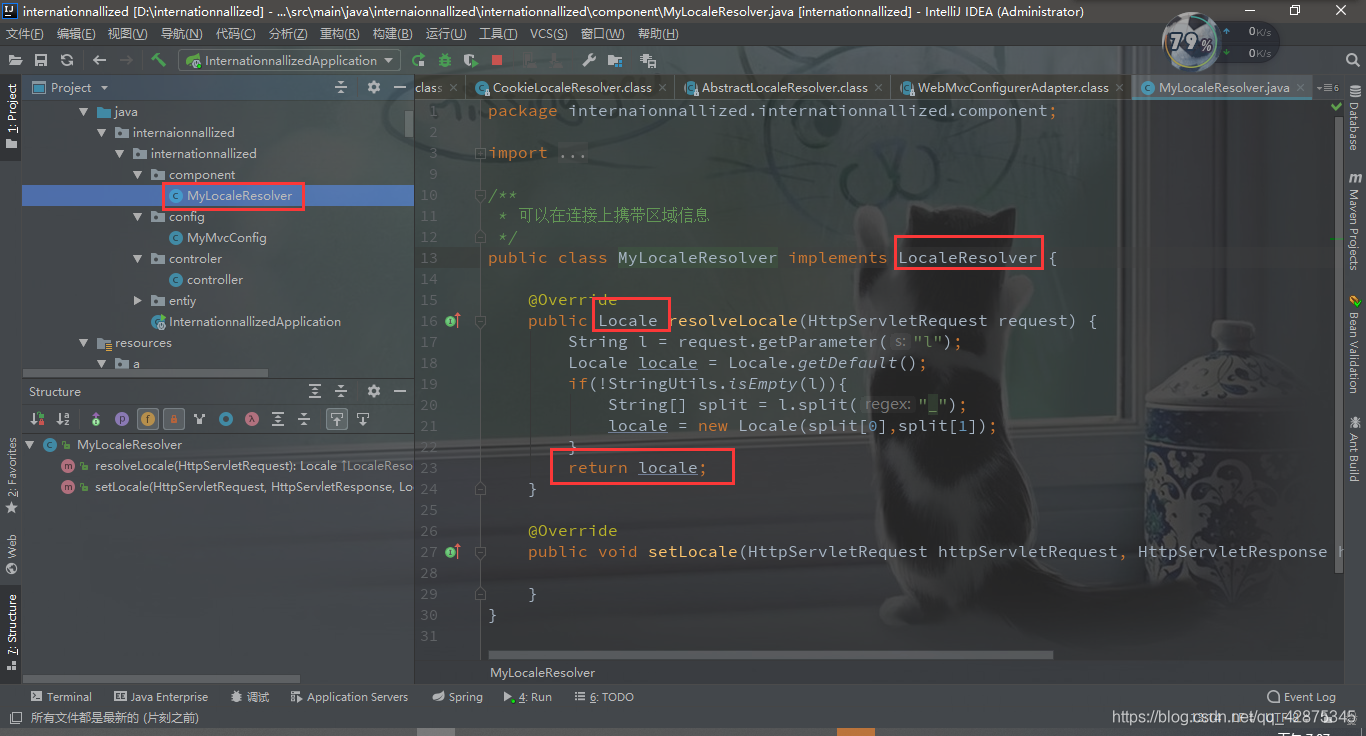Screen dimensions: 1366x736
Task: Expand all in Structure panel header
Action: point(315,391)
